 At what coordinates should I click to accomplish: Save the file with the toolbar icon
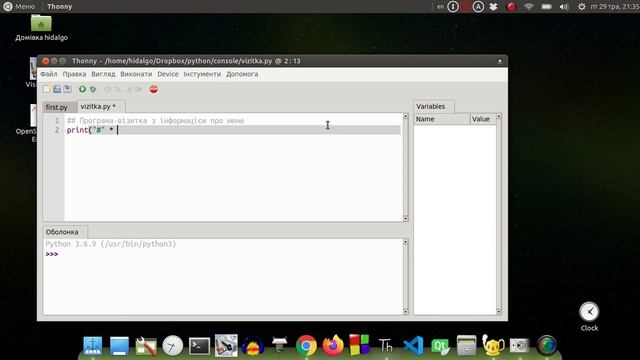tap(67, 89)
